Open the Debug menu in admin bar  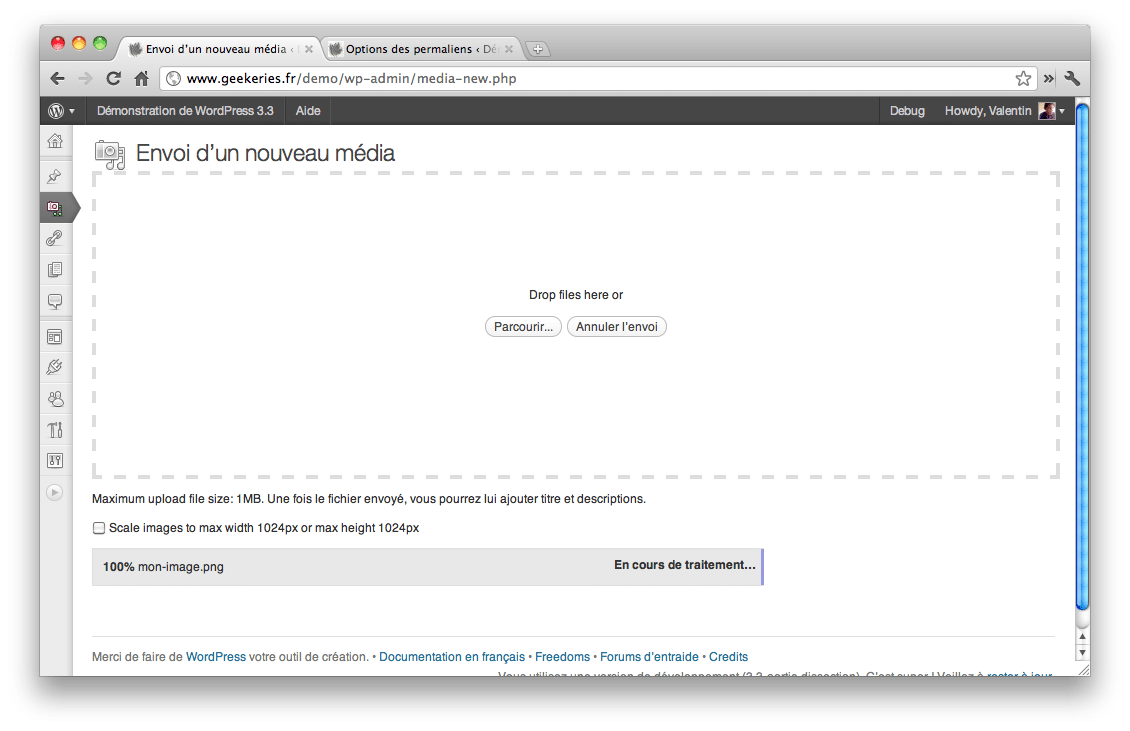(907, 111)
